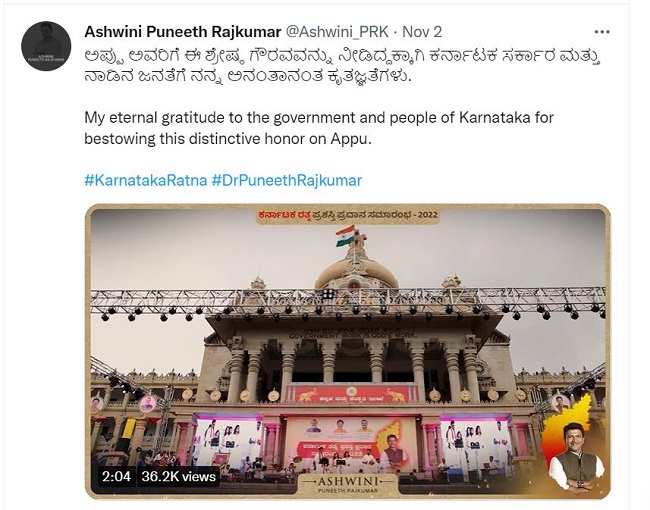This screenshot has width=650, height=510.
Task: Open the Nov 2 tweet timestamp
Action: [x=422, y=32]
